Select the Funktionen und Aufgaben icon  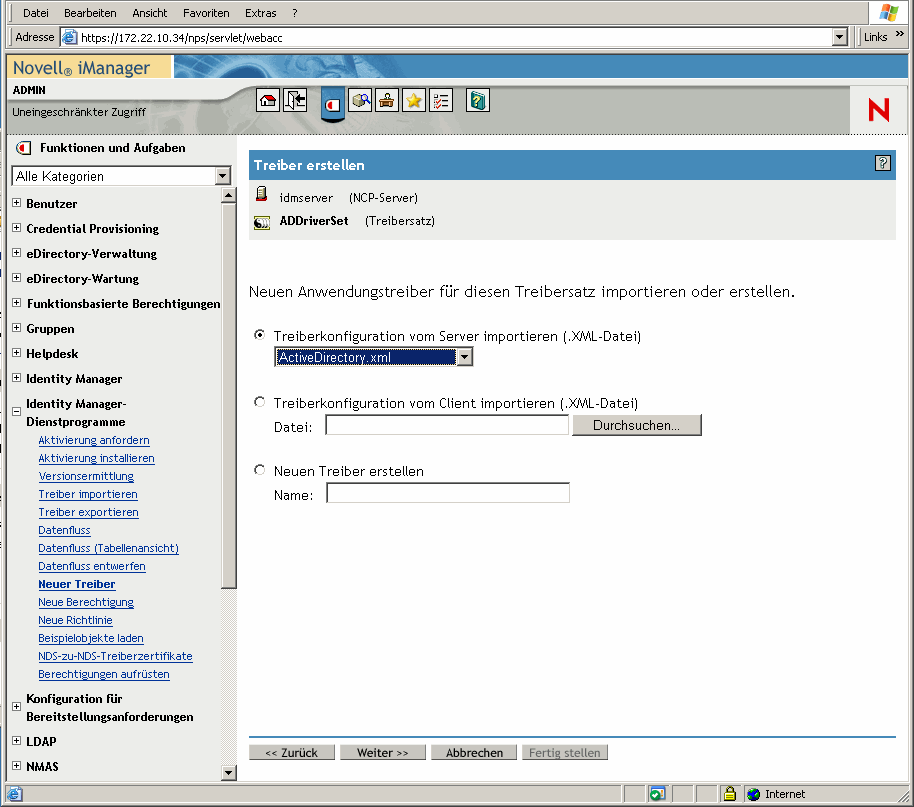332,102
